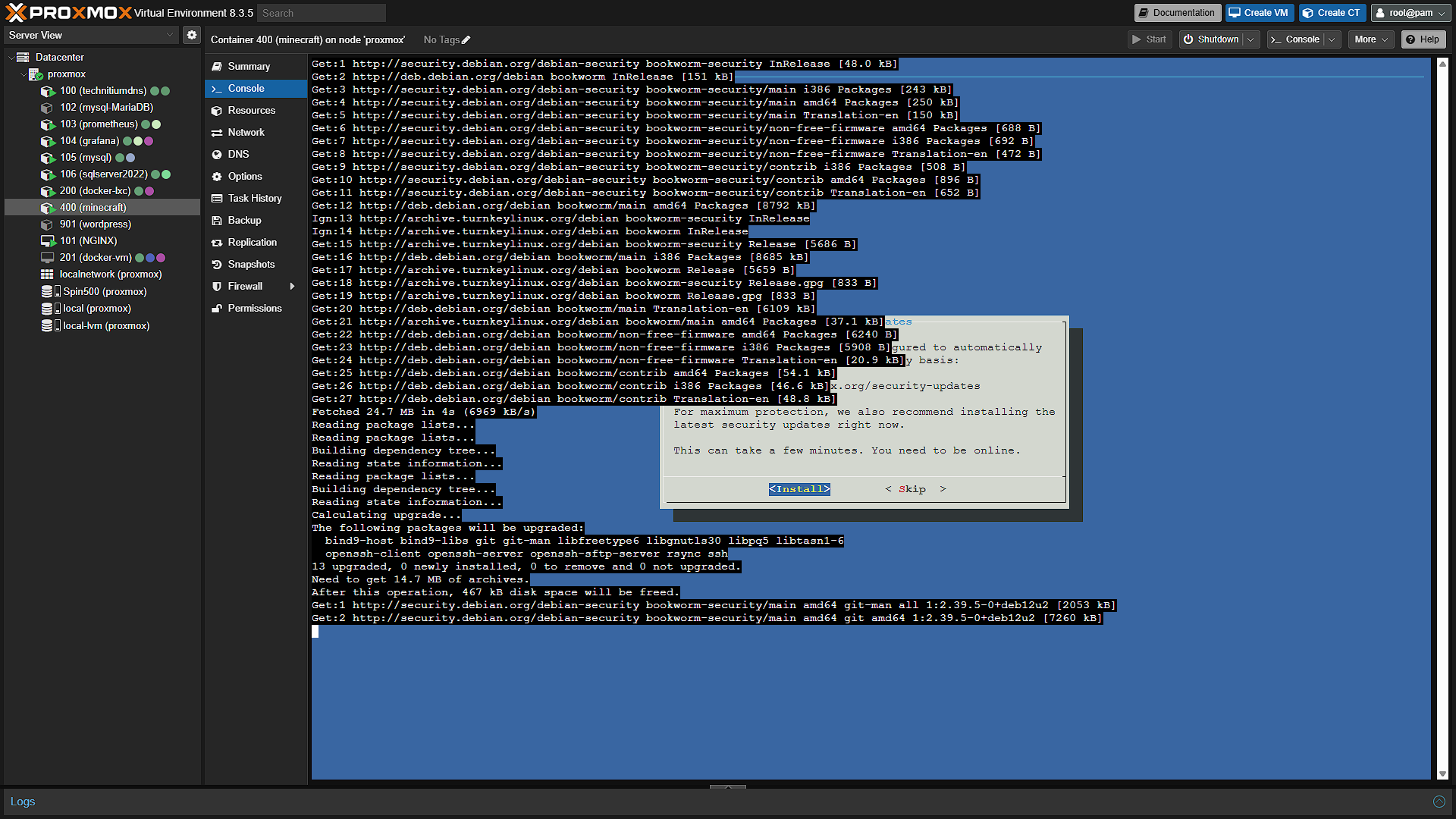Open the Server View dropdown

click(91, 35)
